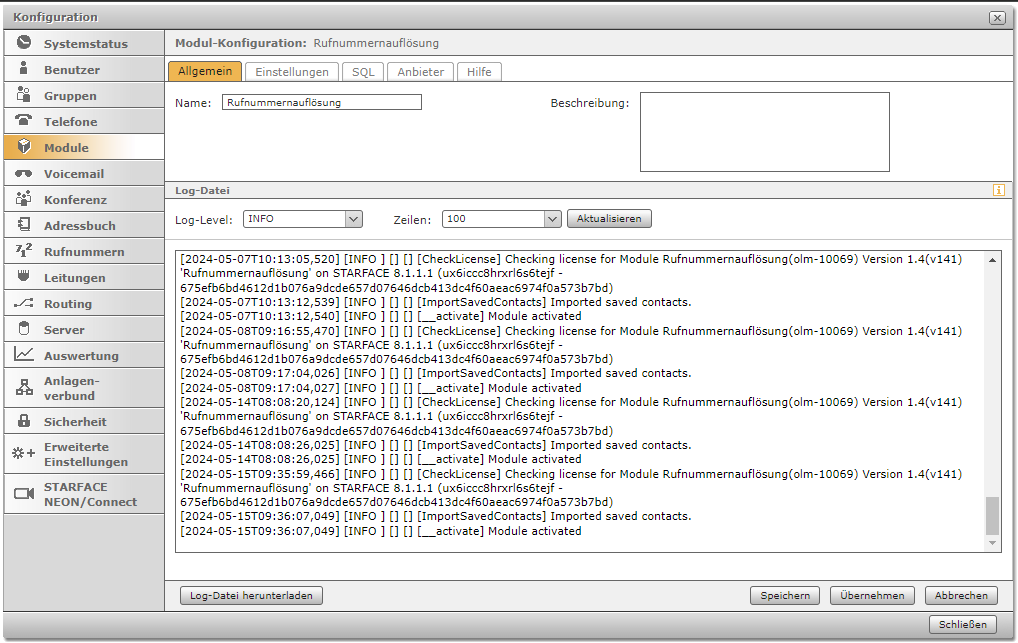Click the log scrollbar up arrow

(992, 259)
